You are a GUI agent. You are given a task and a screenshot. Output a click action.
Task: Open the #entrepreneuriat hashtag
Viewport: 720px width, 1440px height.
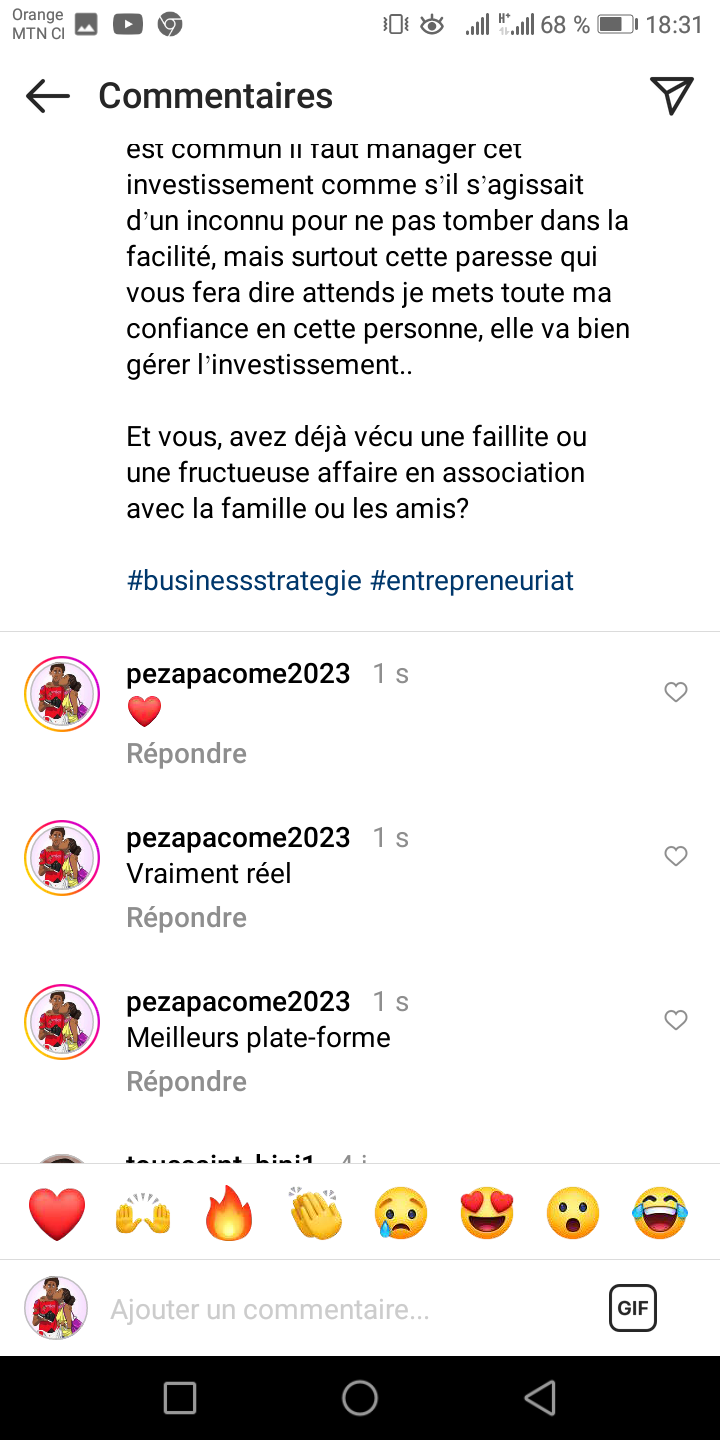[472, 581]
